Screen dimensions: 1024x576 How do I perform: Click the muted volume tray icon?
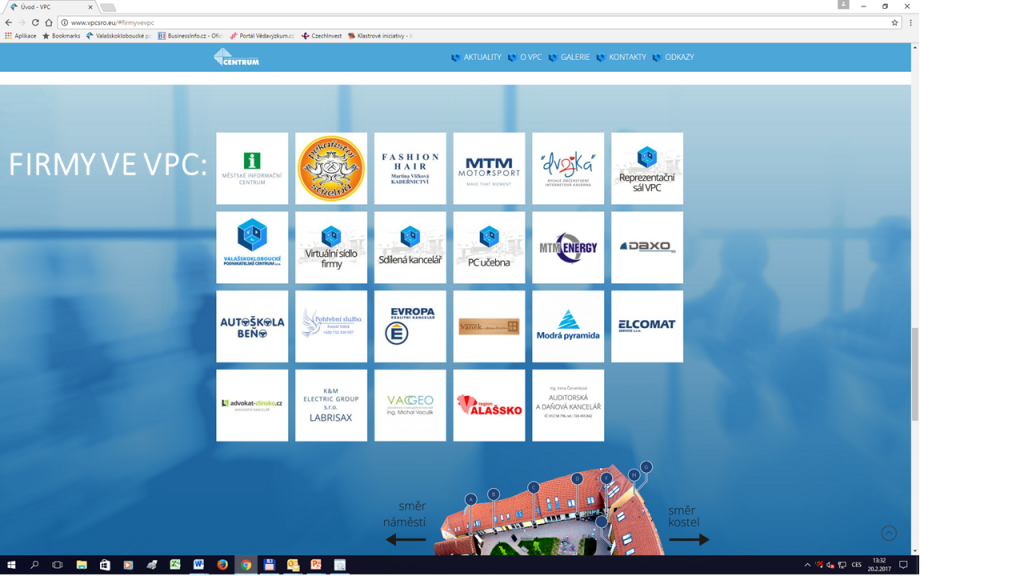pyautogui.click(x=830, y=565)
